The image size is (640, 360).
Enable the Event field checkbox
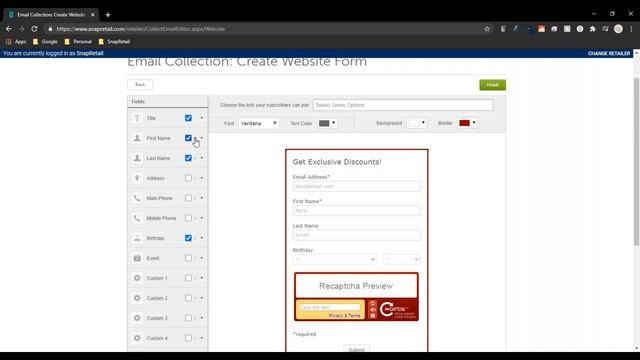188,258
